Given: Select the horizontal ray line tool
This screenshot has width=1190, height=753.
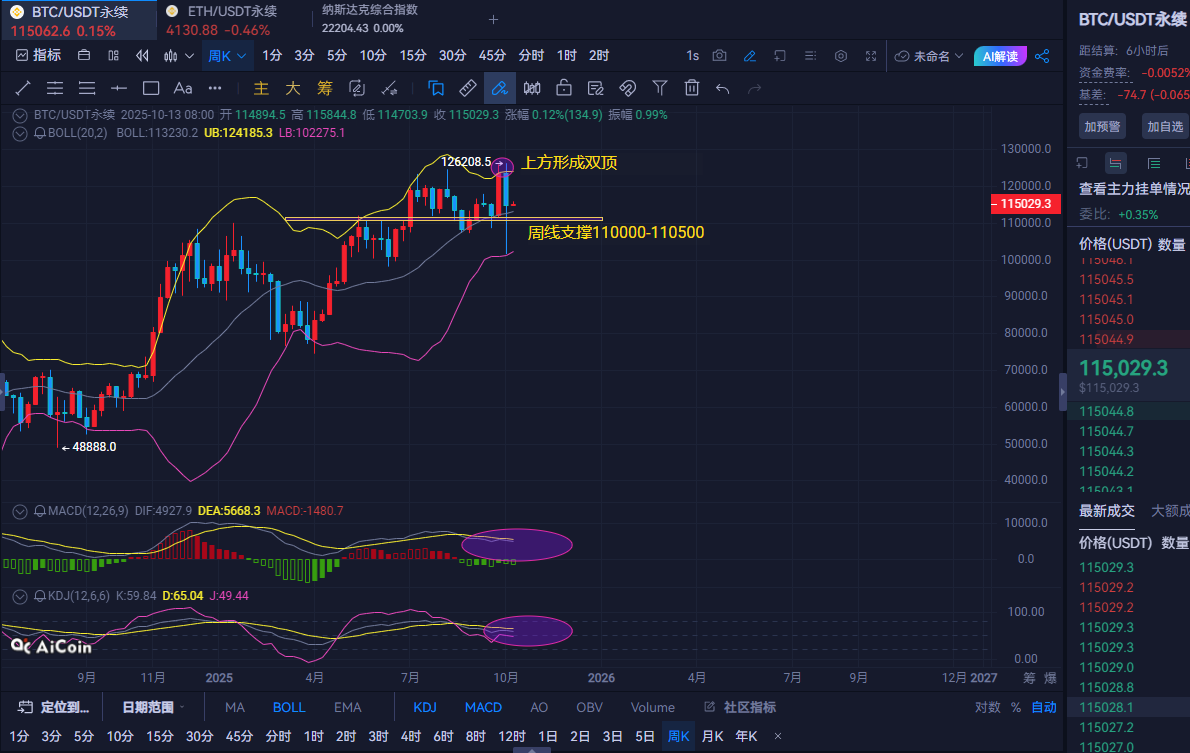Looking at the screenshot, I should point(118,88).
